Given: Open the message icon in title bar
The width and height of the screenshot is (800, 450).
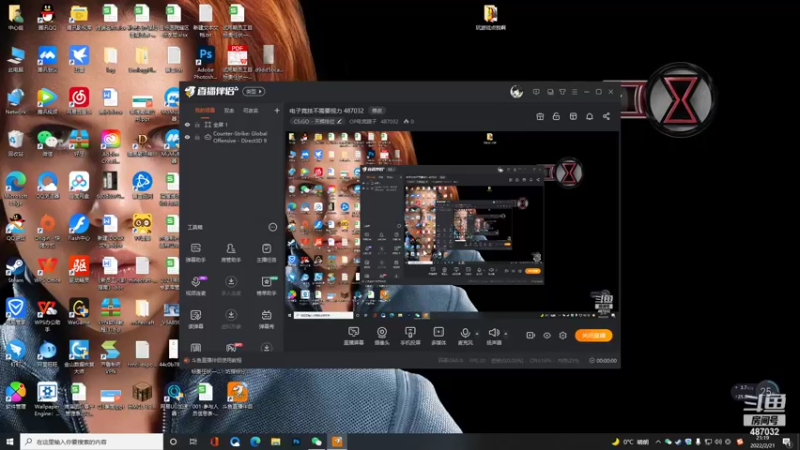Looking at the screenshot, I should (x=536, y=92).
